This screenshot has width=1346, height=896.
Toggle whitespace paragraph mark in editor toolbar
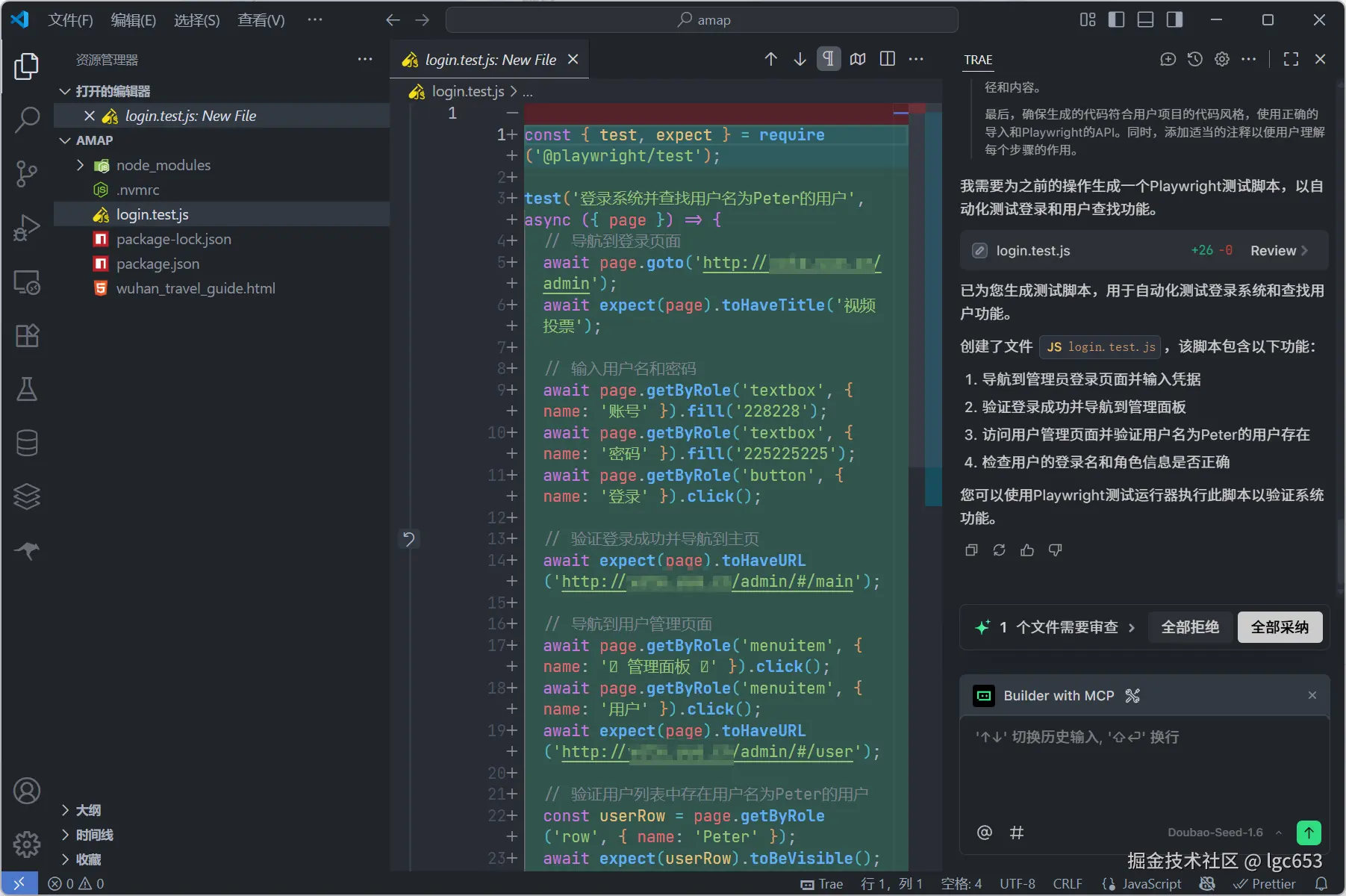828,59
